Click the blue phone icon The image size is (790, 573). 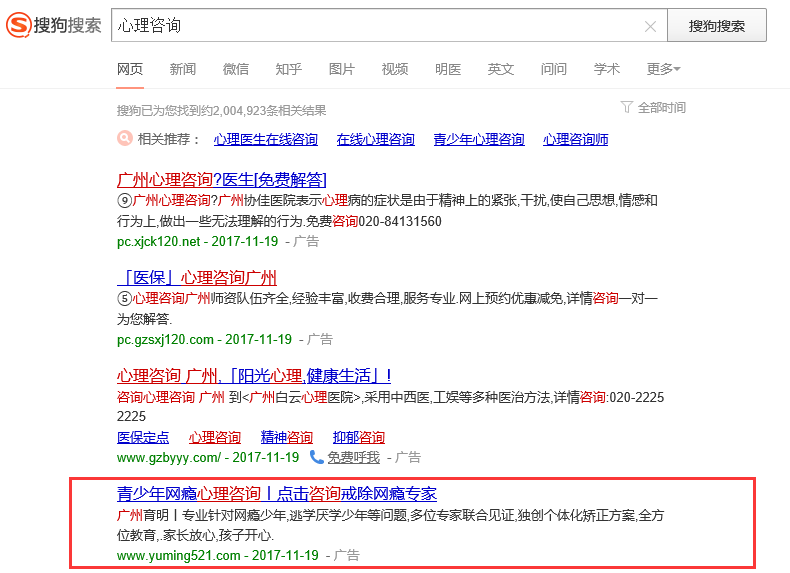pos(316,457)
